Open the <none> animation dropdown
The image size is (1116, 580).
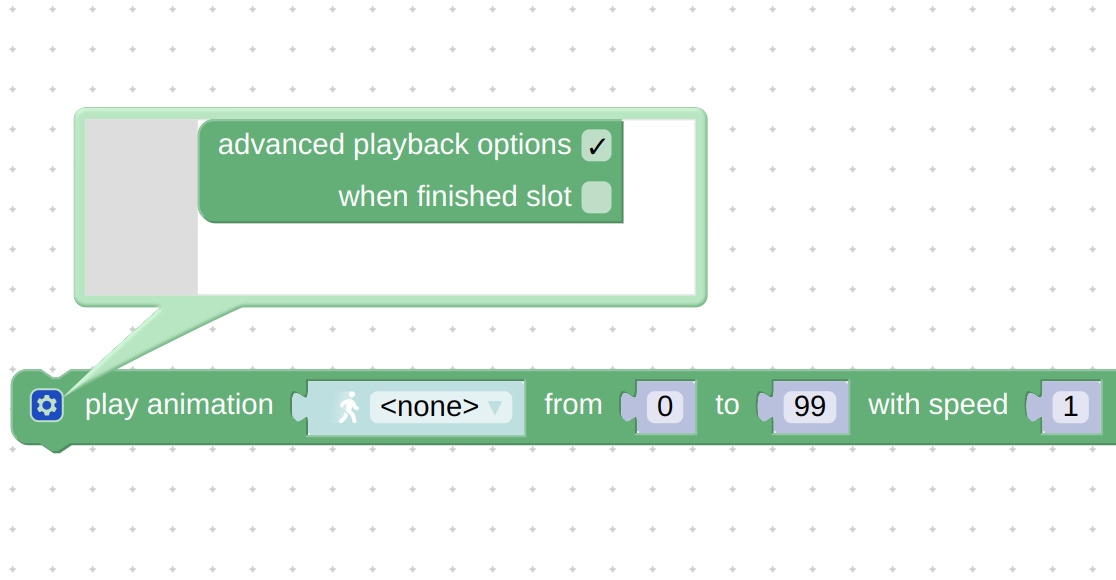point(441,407)
